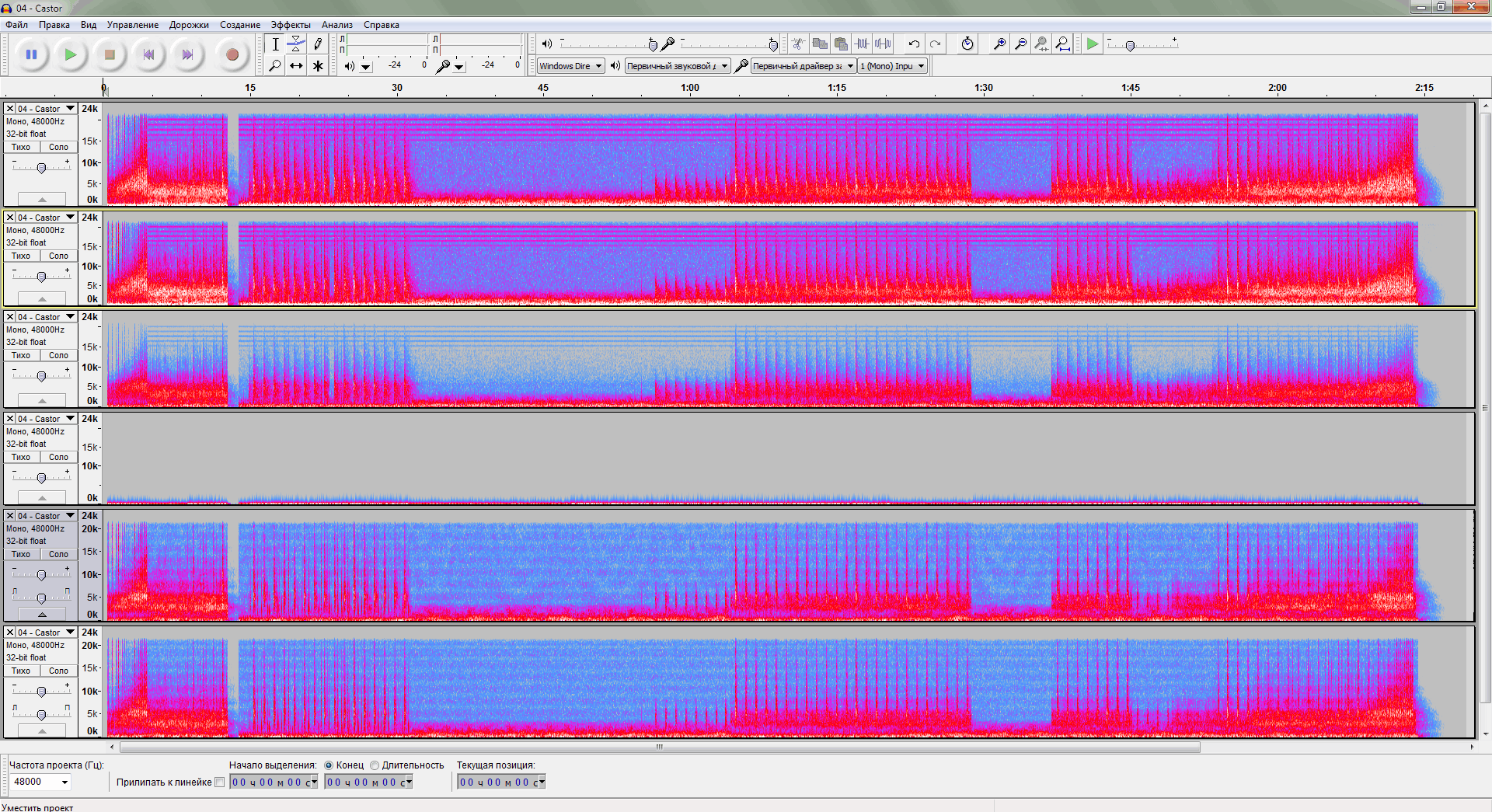Open the 'Правка' menu
Screen dimensions: 1492x812
pos(54,25)
